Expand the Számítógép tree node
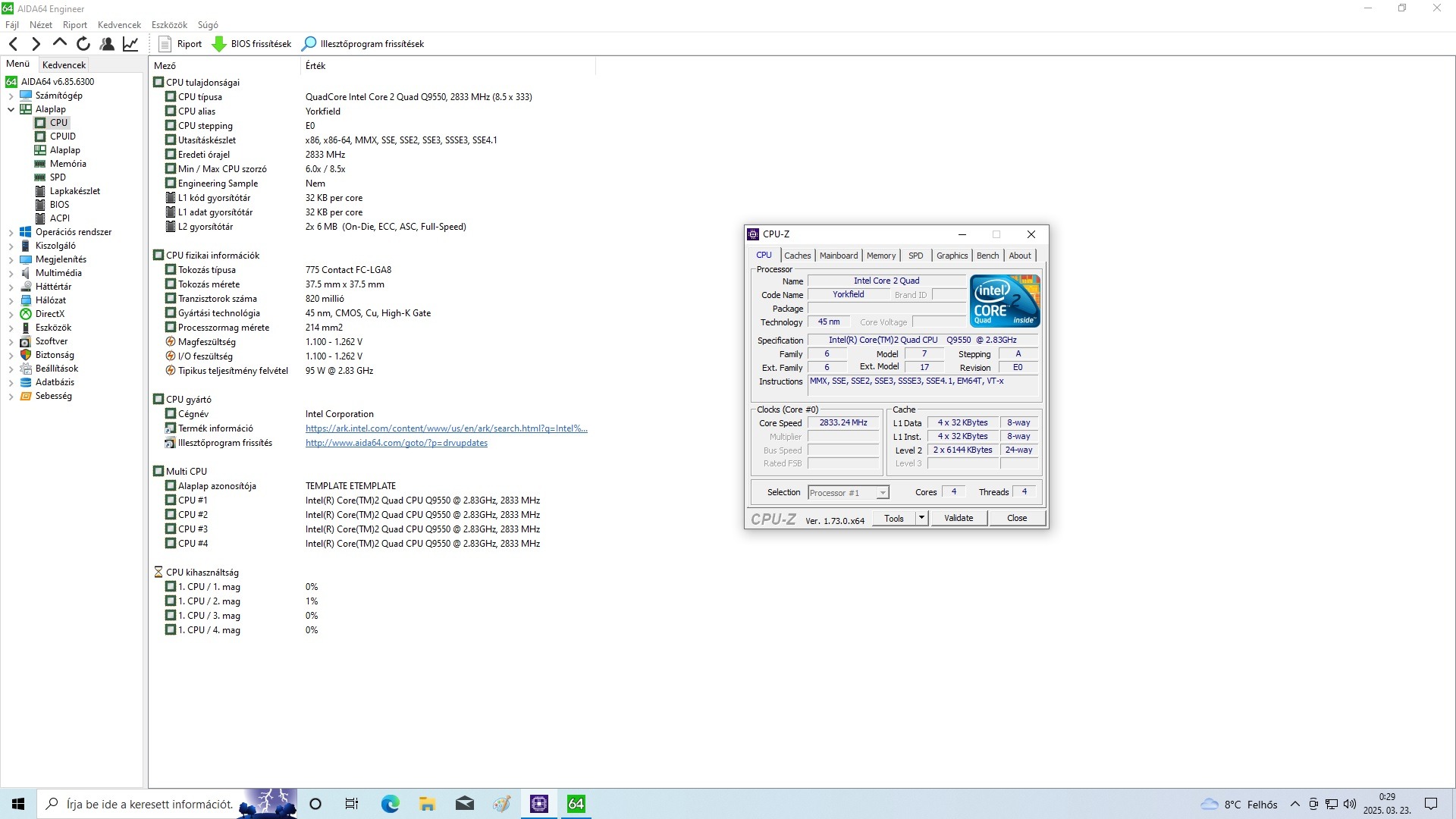1456x819 pixels. pyautogui.click(x=11, y=96)
